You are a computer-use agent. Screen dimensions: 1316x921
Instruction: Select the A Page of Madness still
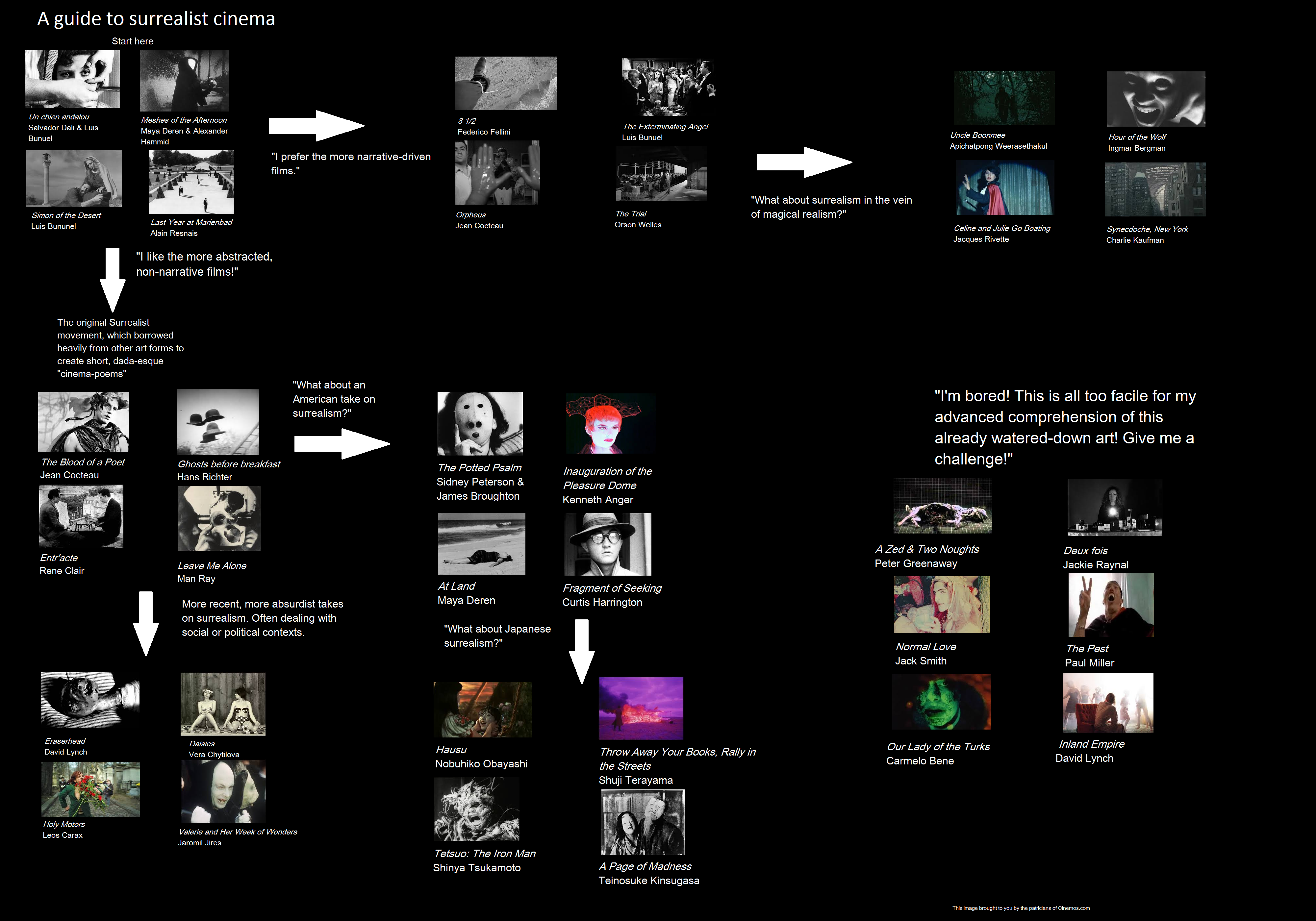pos(643,822)
